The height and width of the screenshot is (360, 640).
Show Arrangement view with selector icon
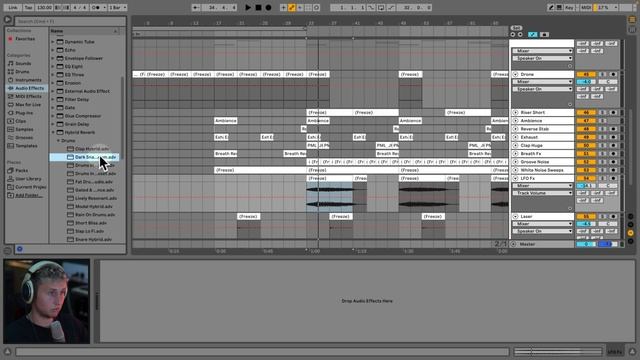(632, 20)
